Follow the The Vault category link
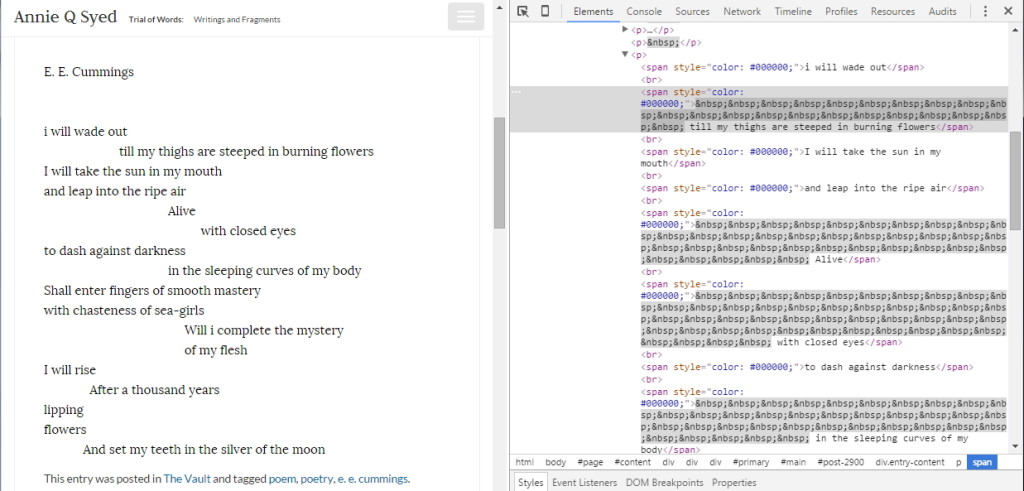Screen dimensions: 1024x491 [187, 479]
